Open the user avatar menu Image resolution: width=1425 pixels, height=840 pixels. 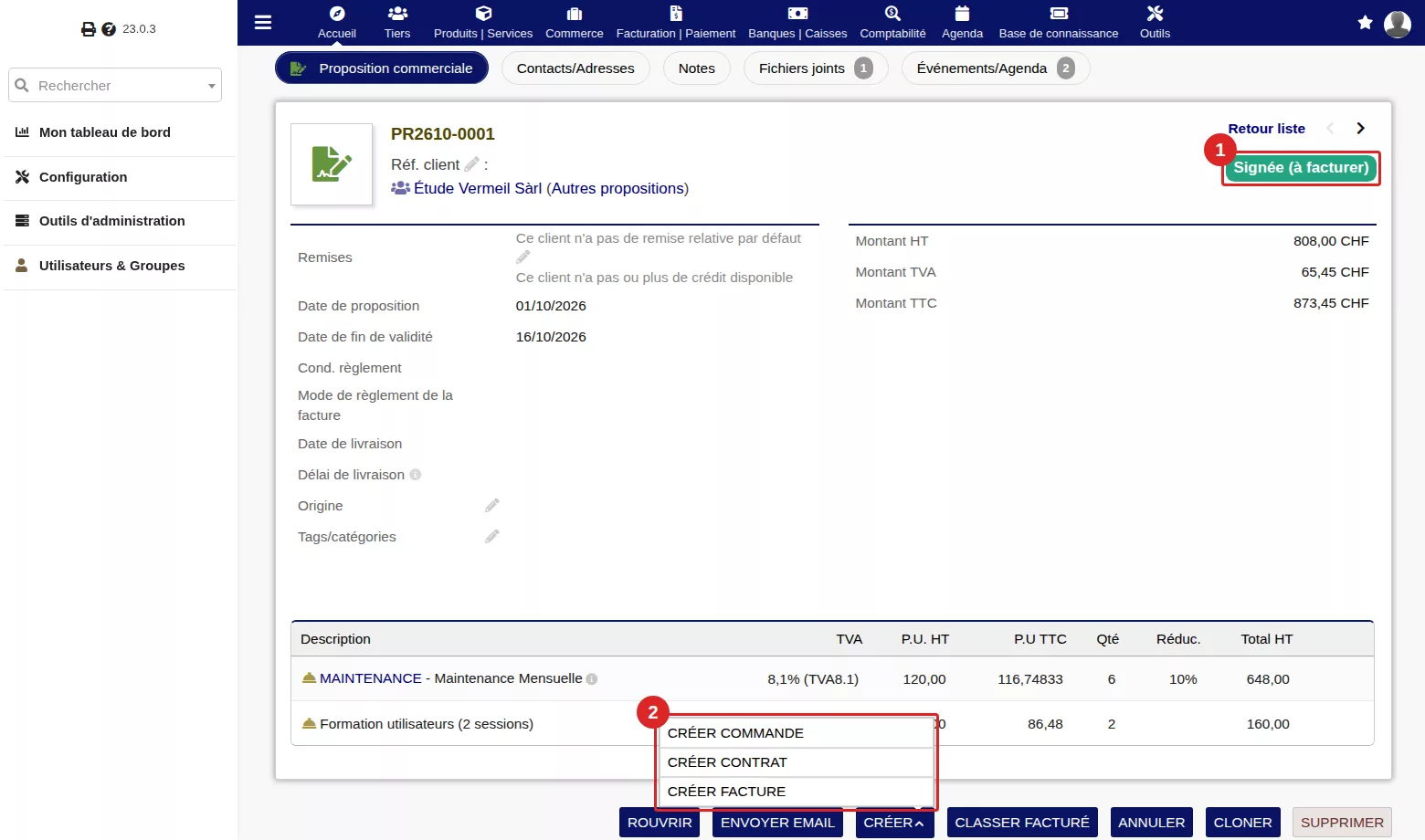tap(1398, 24)
